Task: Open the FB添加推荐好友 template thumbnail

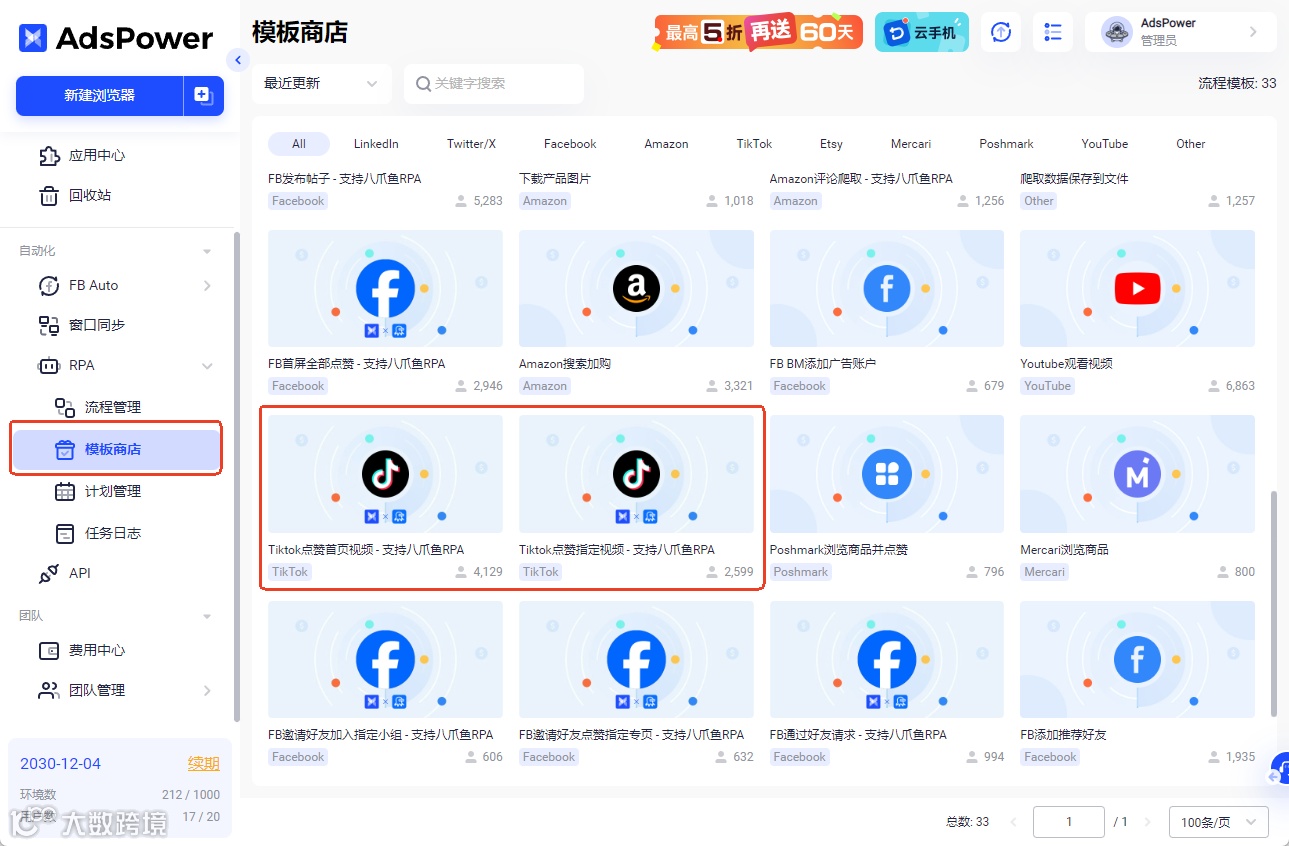Action: (1137, 660)
